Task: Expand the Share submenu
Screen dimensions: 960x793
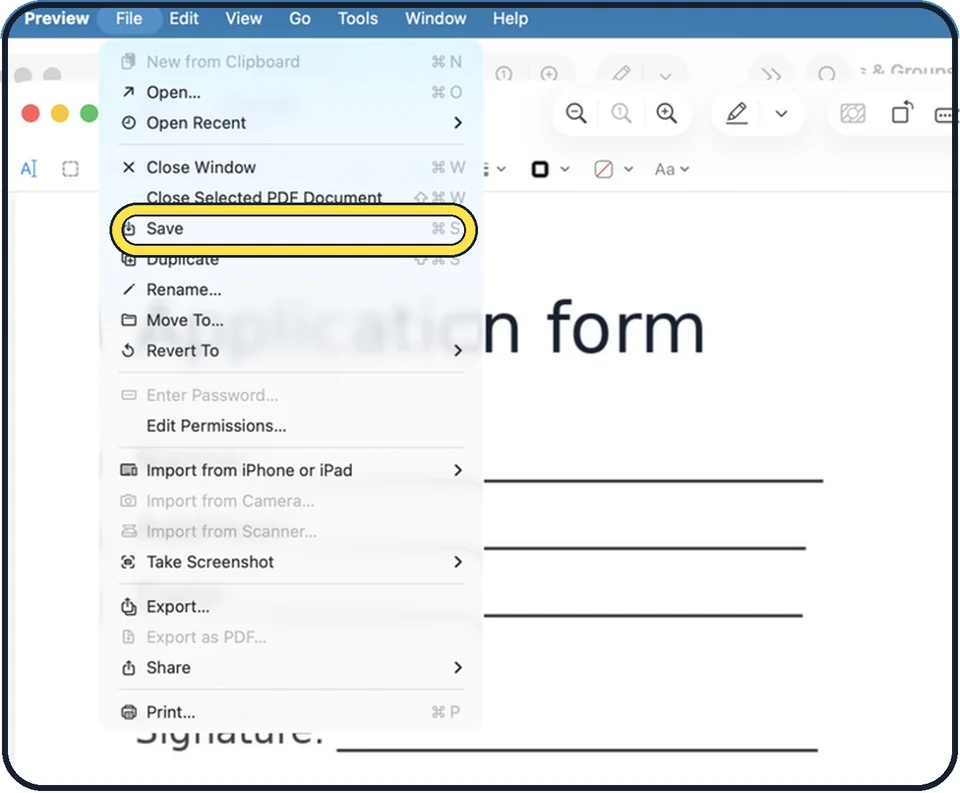Action: coord(291,667)
